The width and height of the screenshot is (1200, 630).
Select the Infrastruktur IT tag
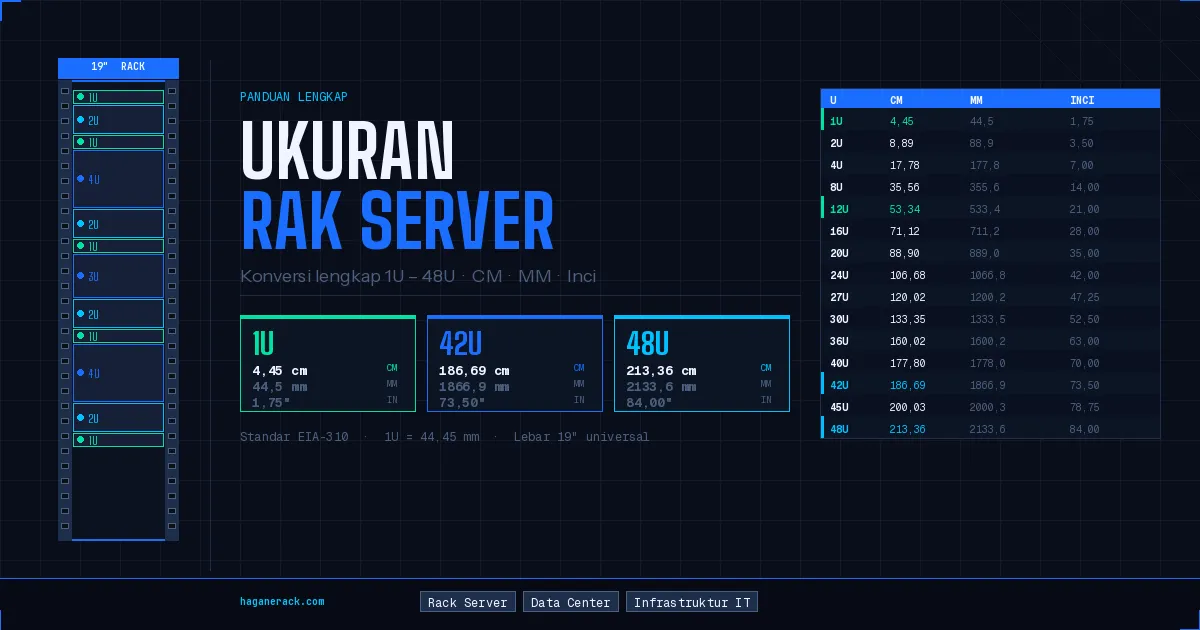[692, 602]
